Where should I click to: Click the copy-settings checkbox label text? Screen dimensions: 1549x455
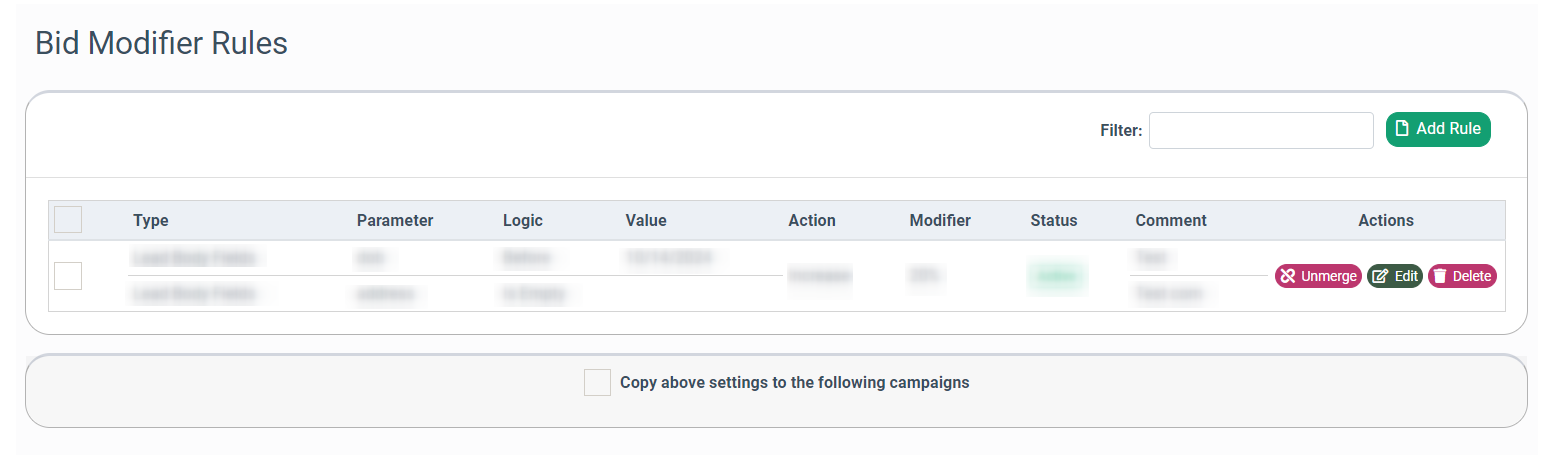point(795,382)
